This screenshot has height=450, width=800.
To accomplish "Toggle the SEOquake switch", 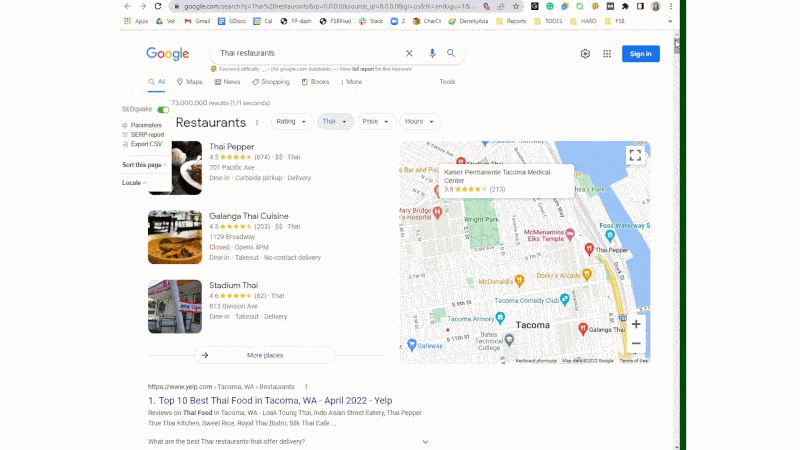I will (x=163, y=110).
